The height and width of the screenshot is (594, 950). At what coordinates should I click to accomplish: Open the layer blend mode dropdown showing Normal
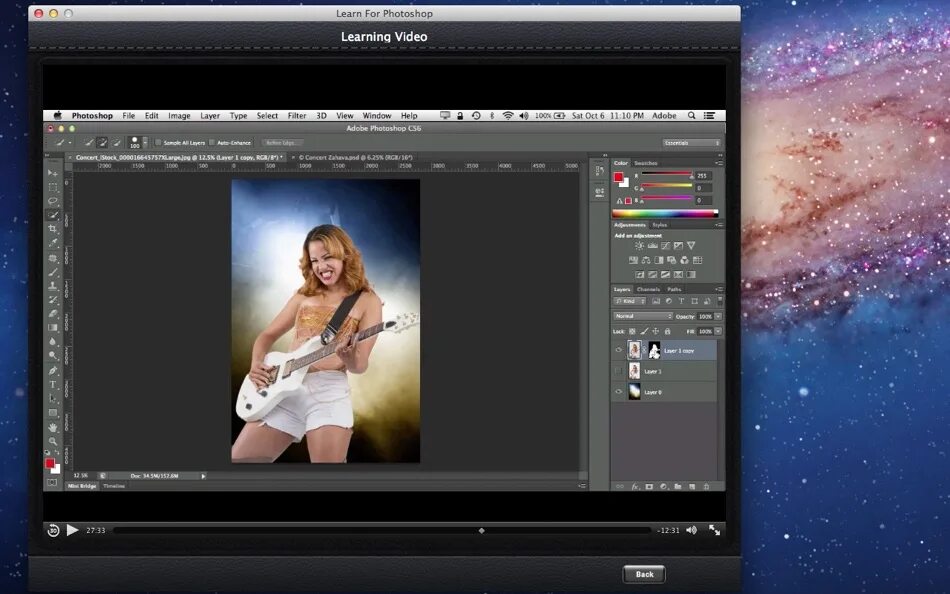(643, 316)
